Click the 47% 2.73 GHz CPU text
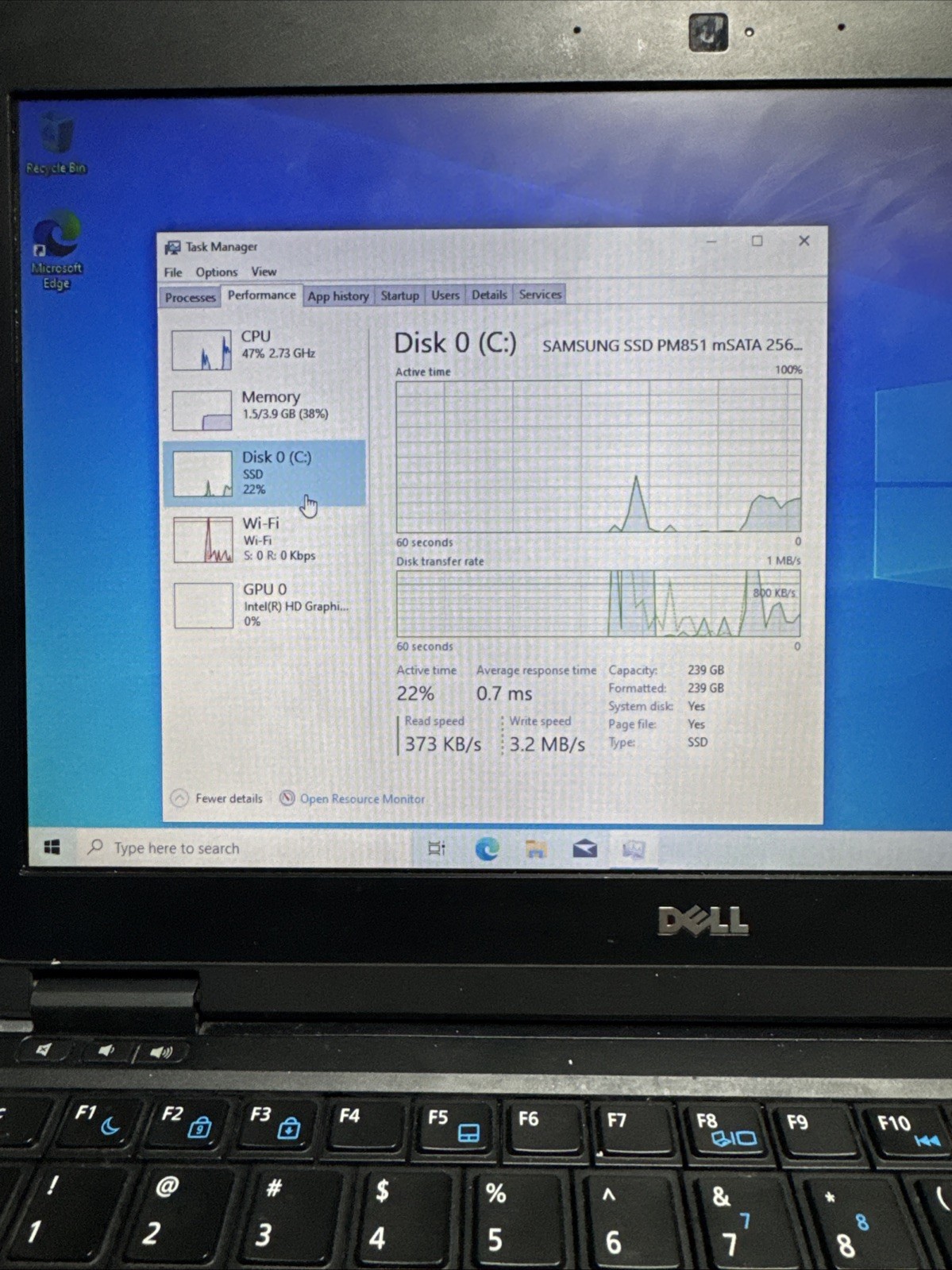This screenshot has width=952, height=1270. click(278, 353)
